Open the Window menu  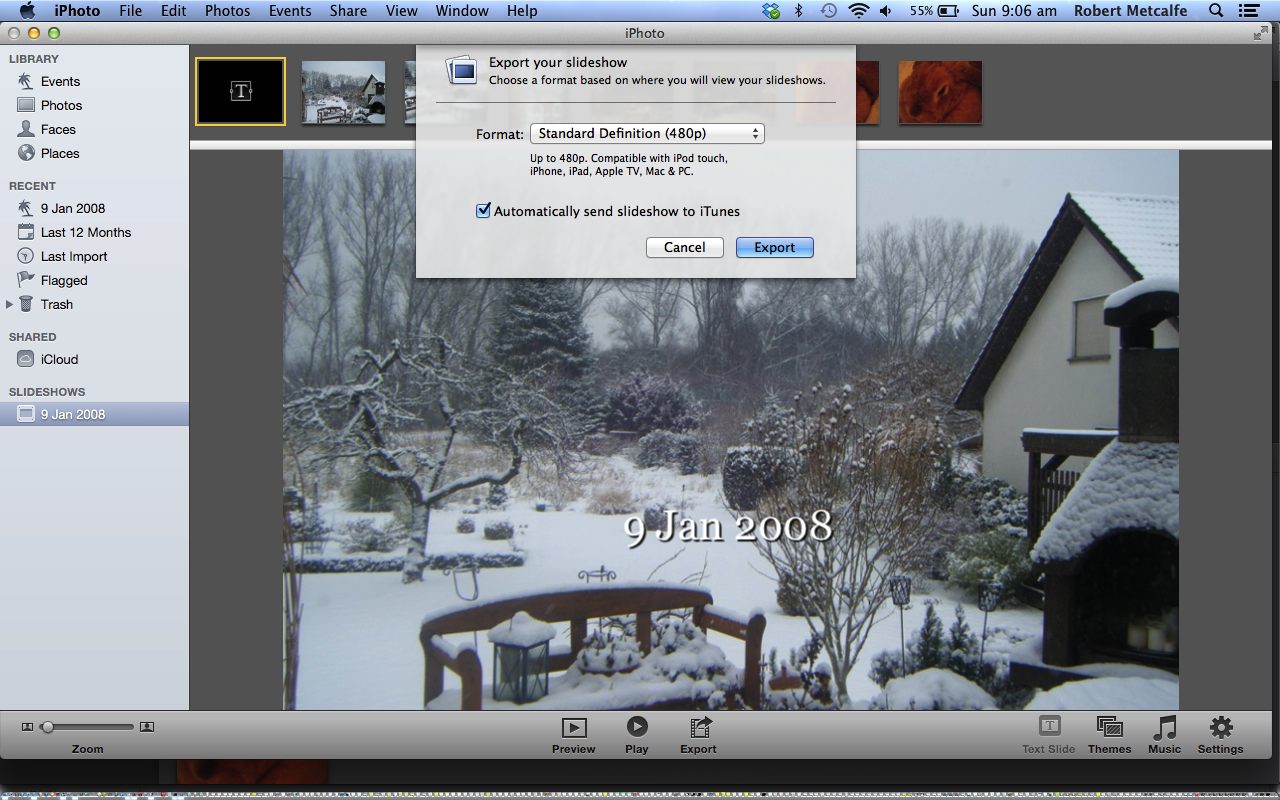coord(462,11)
